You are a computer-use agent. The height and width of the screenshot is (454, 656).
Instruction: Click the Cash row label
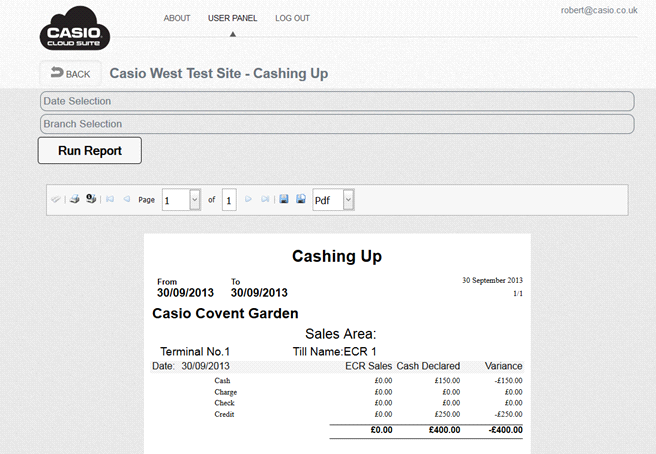click(x=222, y=381)
